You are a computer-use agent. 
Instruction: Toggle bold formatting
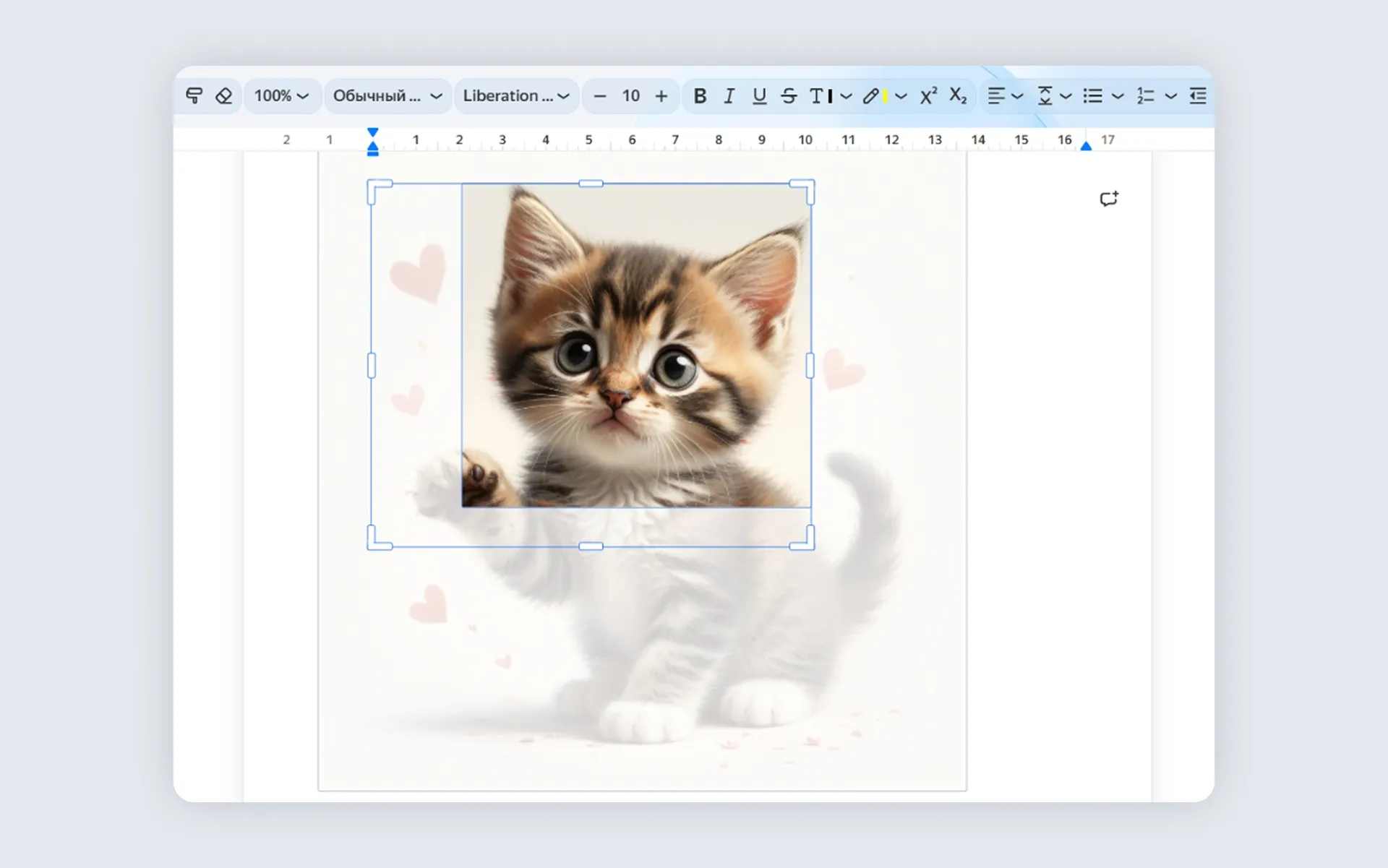tap(699, 96)
